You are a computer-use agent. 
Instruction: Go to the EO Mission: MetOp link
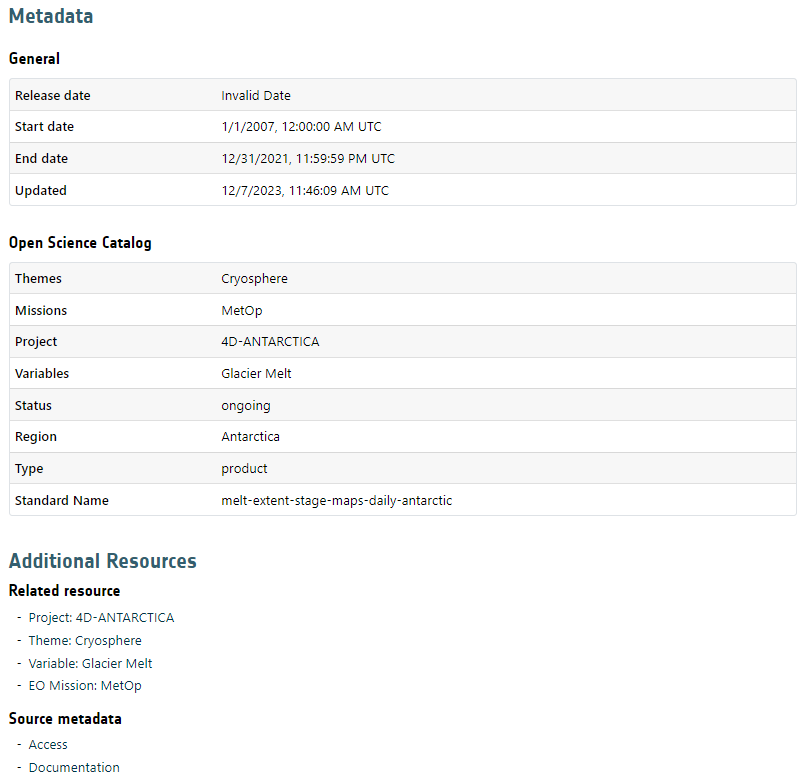(x=85, y=686)
